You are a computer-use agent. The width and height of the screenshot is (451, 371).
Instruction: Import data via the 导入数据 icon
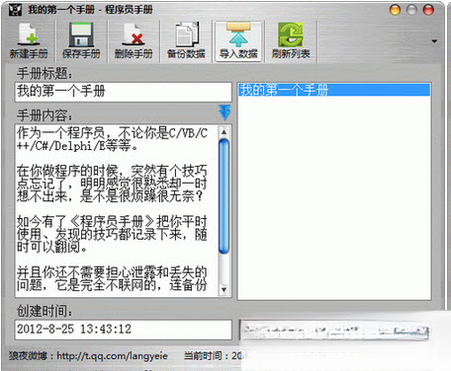(x=238, y=41)
